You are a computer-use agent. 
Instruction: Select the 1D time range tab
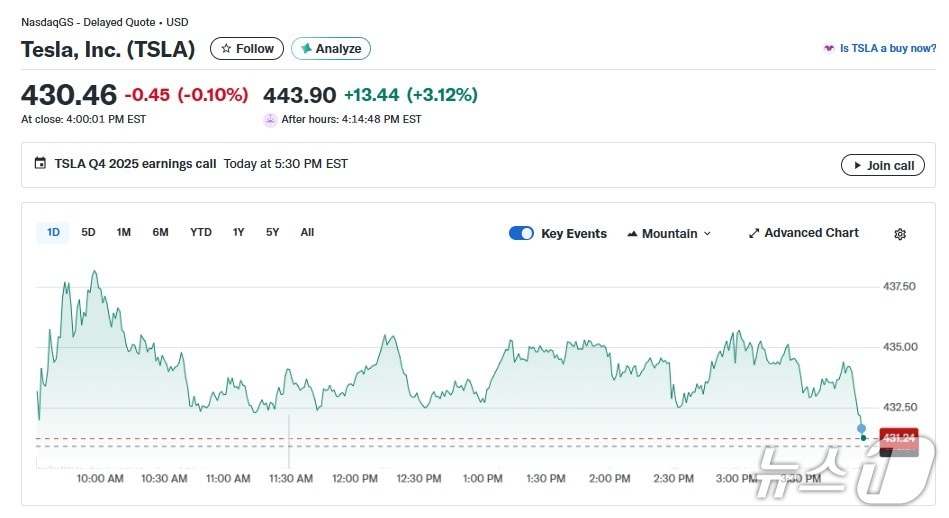point(53,232)
